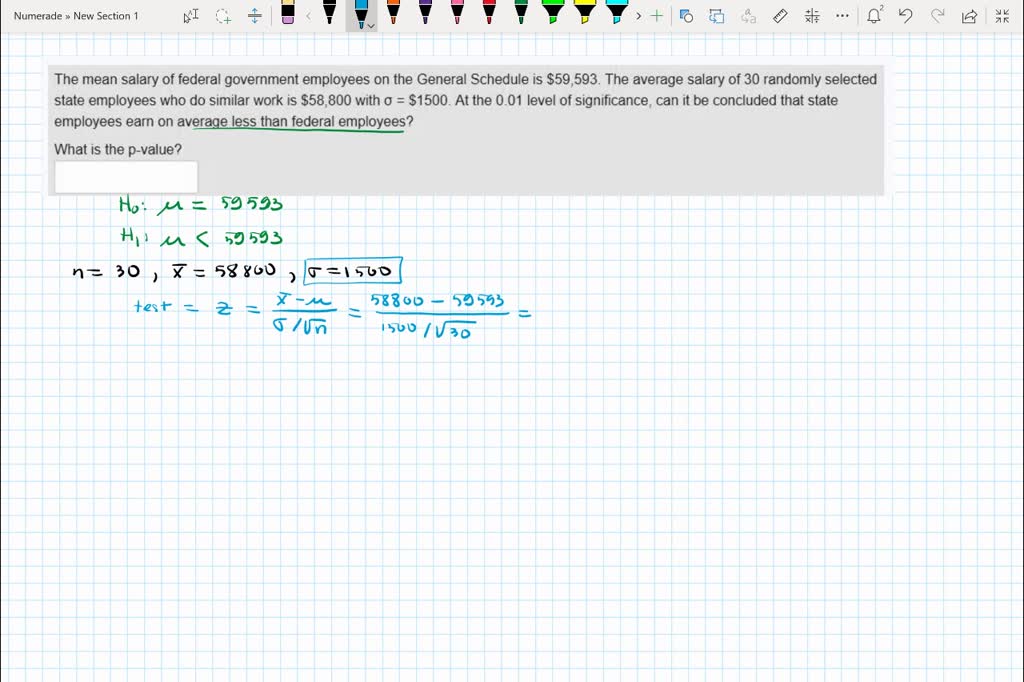Select the orange pen
This screenshot has width=1024, height=682.
click(x=392, y=13)
